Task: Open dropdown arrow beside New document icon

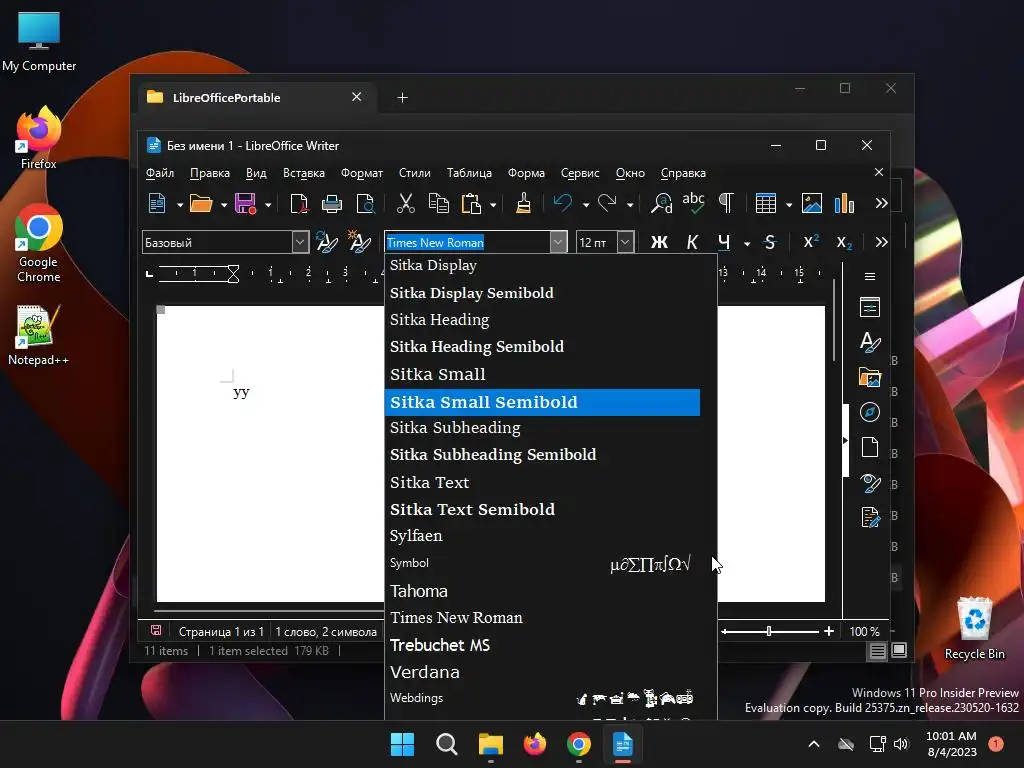Action: click(x=180, y=205)
